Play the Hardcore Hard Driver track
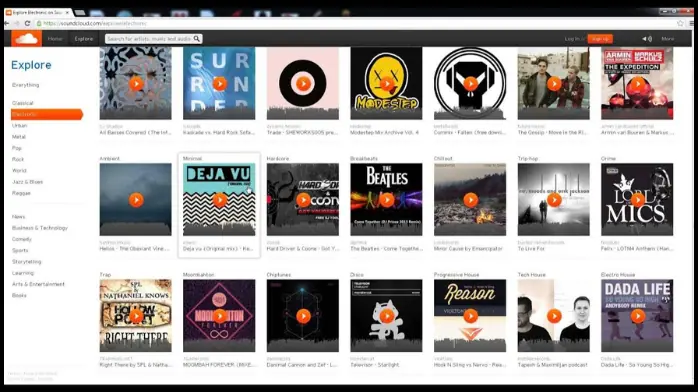Screen dimensions: 698x392 (303, 200)
